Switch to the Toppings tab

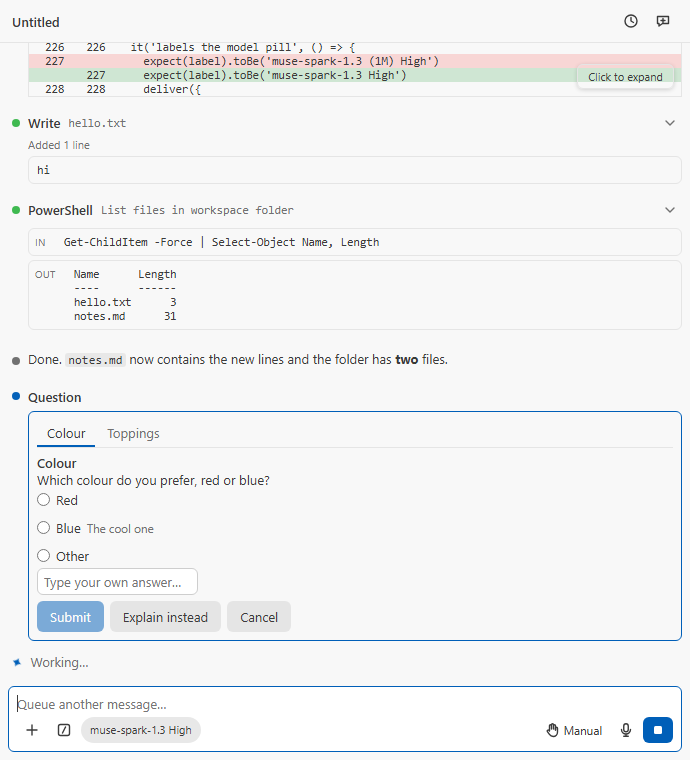click(x=133, y=434)
